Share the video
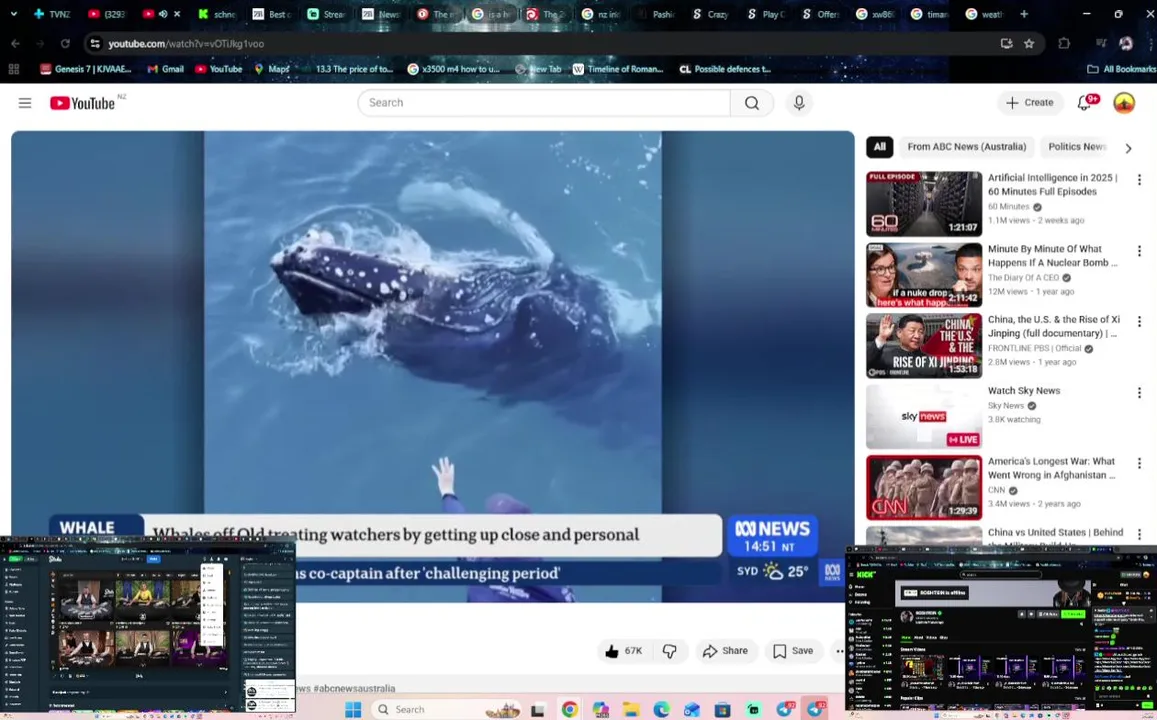1157x720 pixels. 725,651
